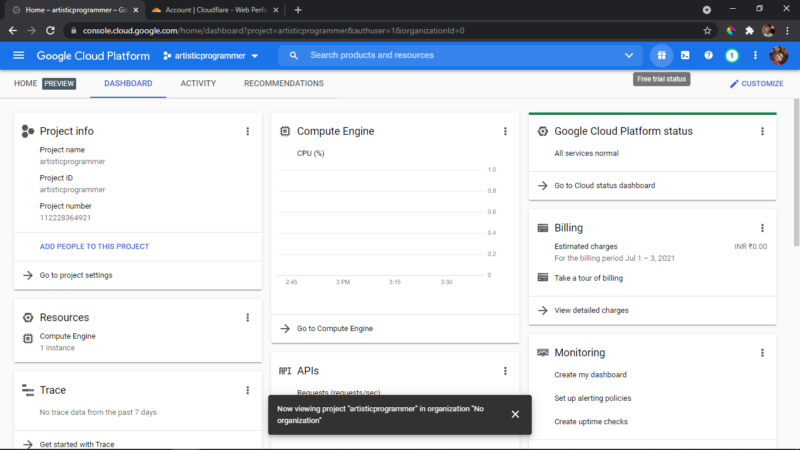
Task: Click Add People to This Project
Action: (94, 246)
